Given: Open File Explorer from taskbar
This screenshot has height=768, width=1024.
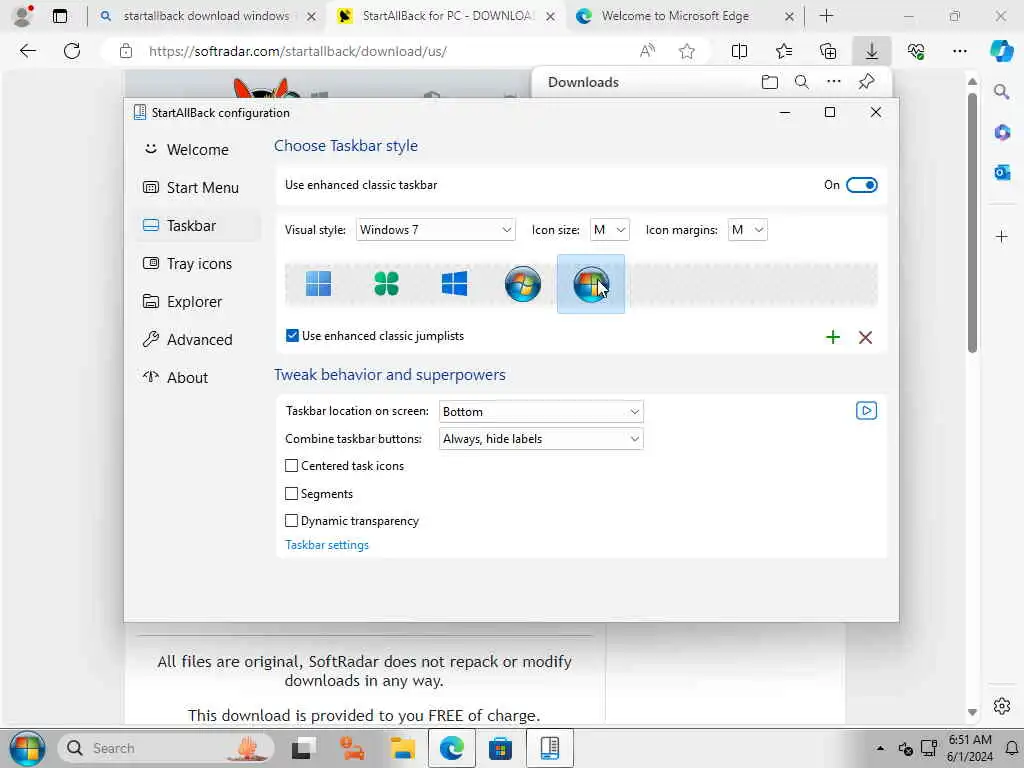Looking at the screenshot, I should point(402,748).
